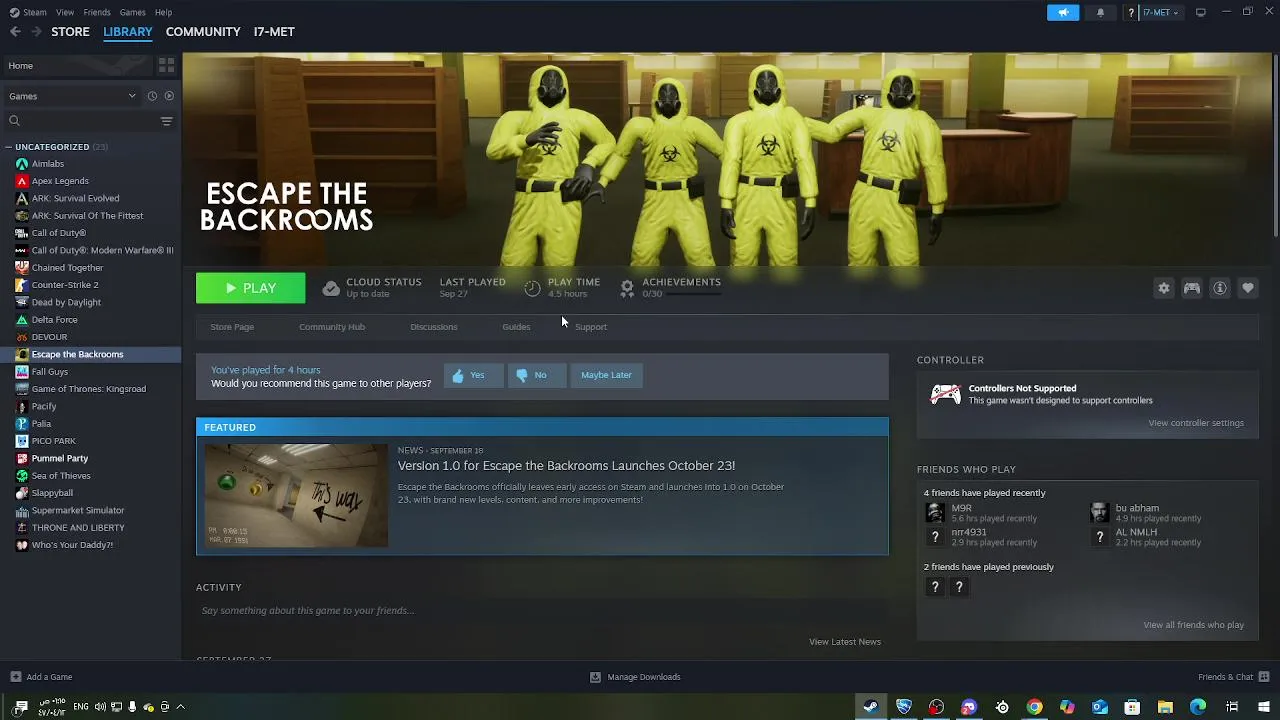The height and width of the screenshot is (720, 1280).
Task: Select Aimlabs in the library list
Action: (x=48, y=164)
